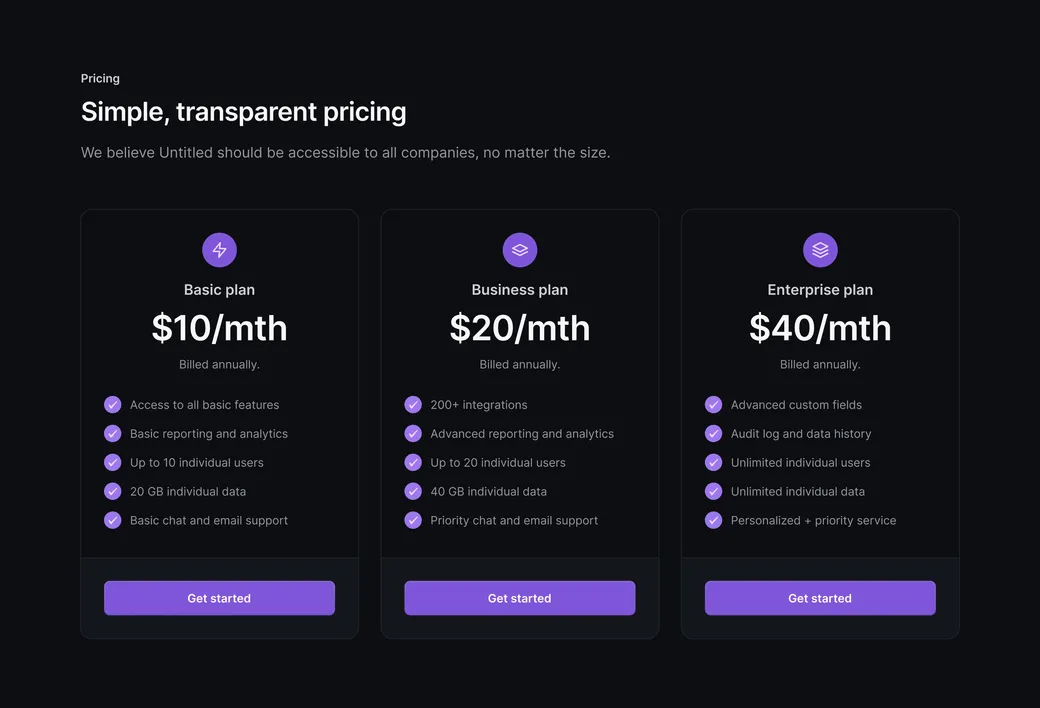Click the checkmark beside '40 GB individual data'
This screenshot has height=708, width=1040.
(413, 491)
